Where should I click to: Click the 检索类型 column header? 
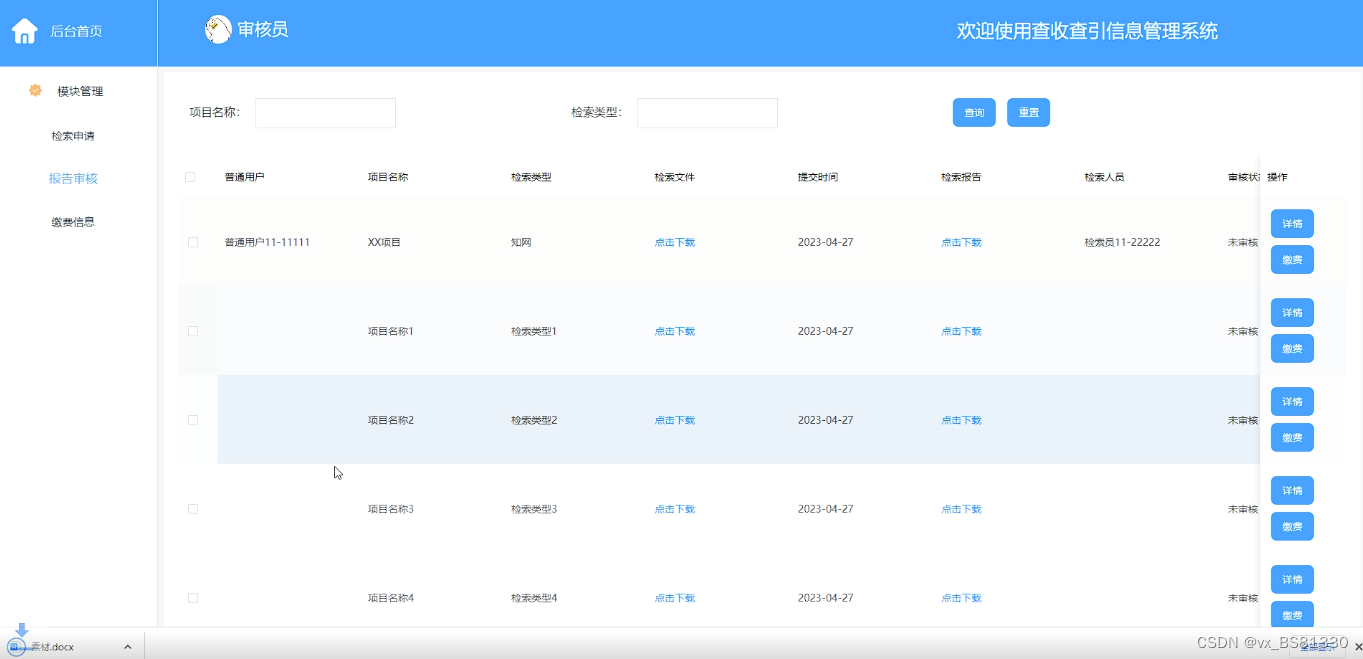coord(531,177)
